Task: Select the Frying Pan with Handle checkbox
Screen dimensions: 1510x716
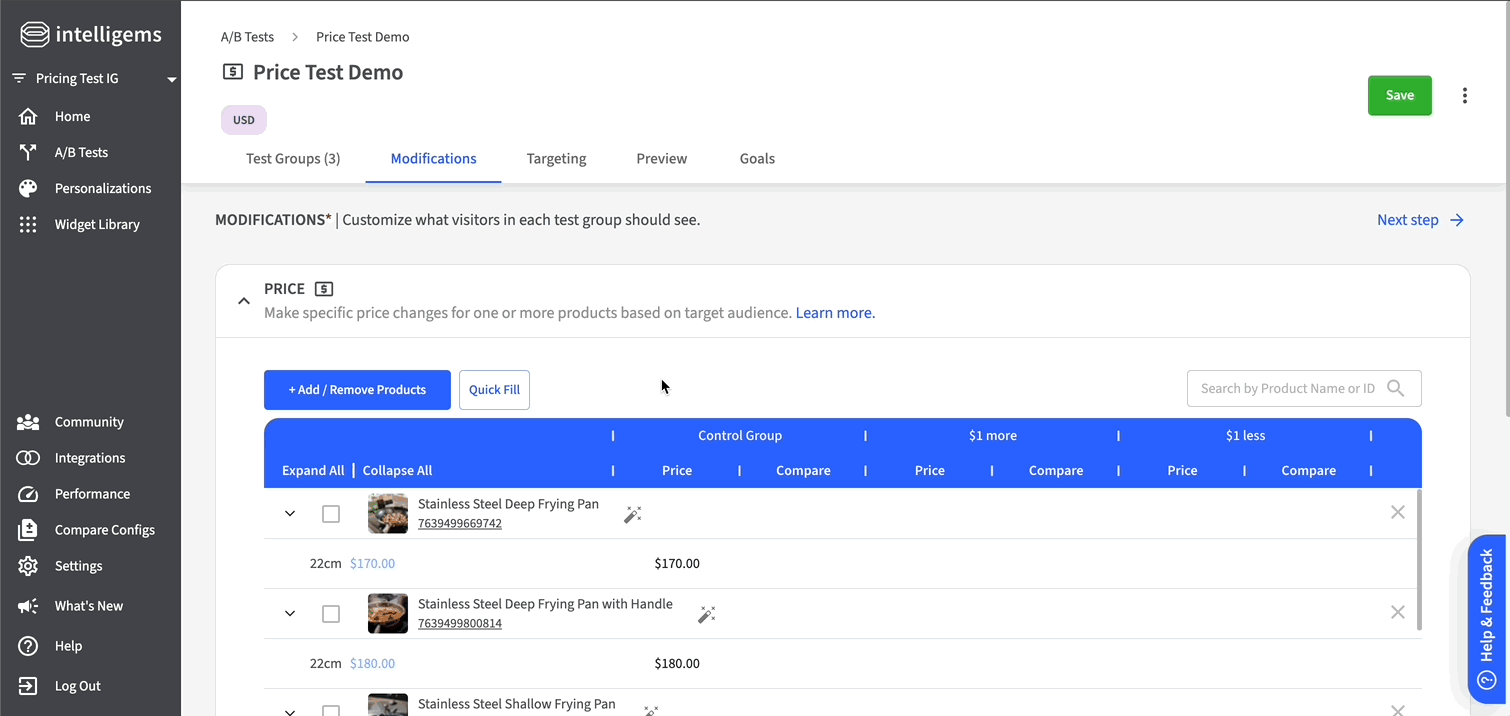Action: point(331,614)
